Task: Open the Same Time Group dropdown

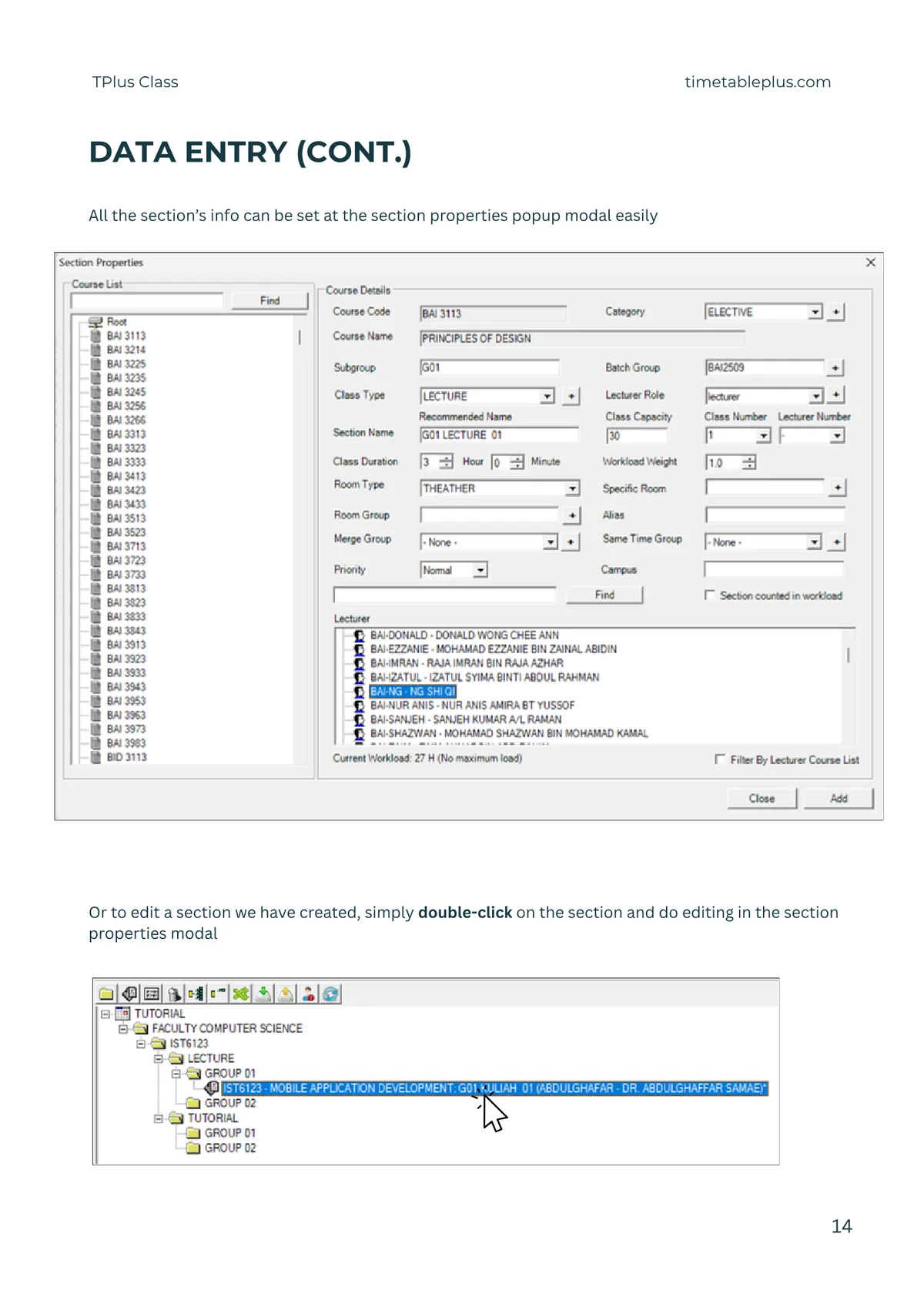Action: point(815,542)
